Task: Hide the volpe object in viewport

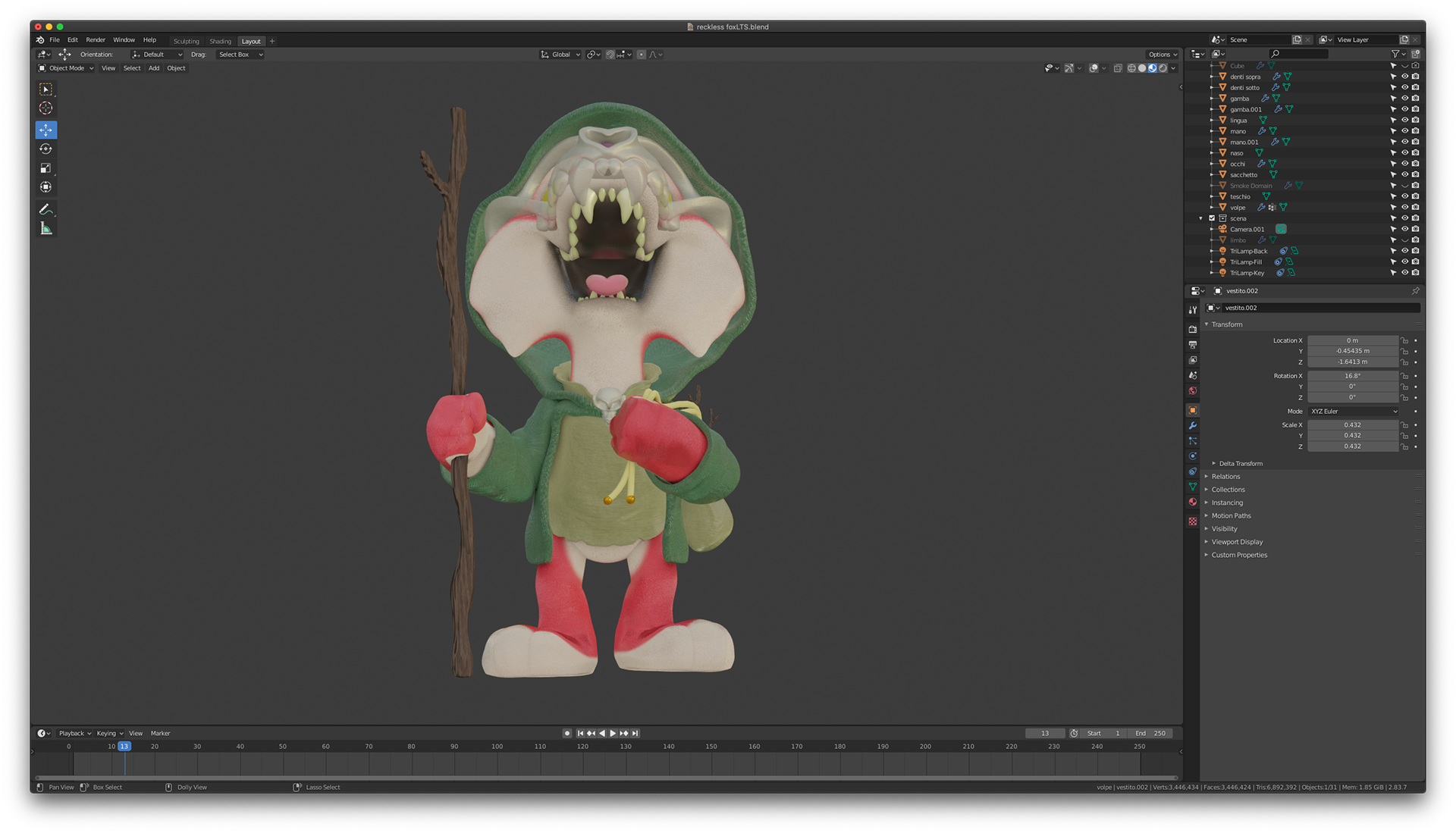Action: [x=1404, y=207]
